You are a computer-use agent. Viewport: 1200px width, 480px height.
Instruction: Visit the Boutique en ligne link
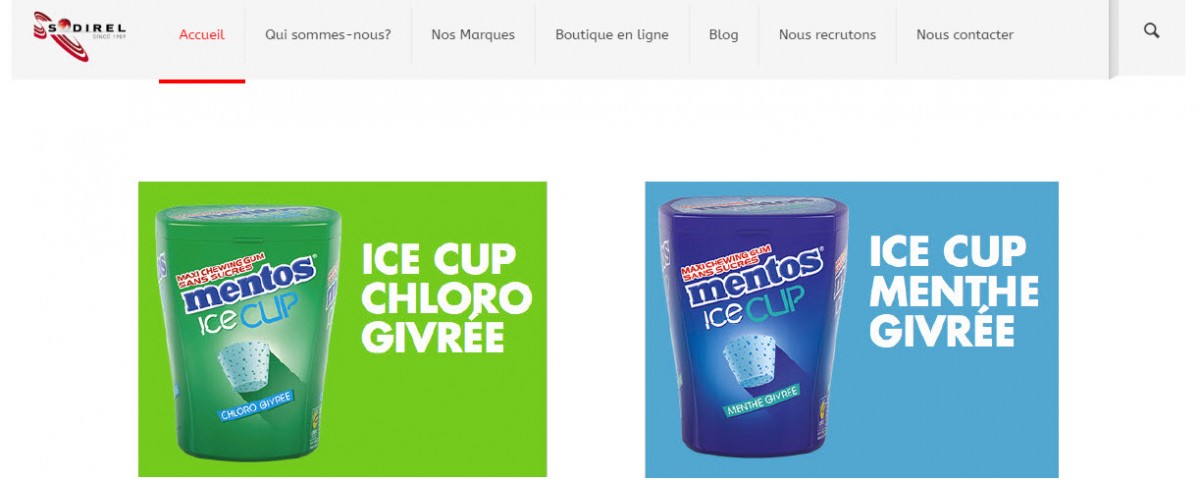click(x=612, y=35)
